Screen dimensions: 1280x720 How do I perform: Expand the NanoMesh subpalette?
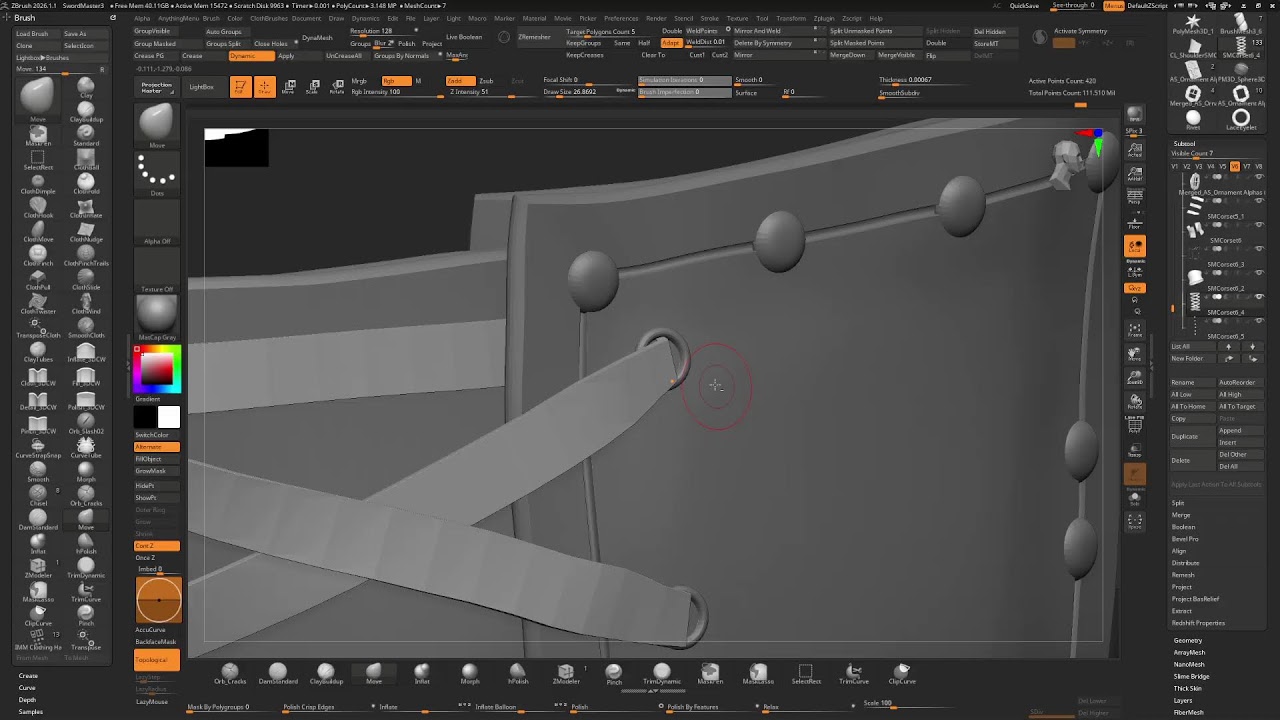coord(1189,664)
